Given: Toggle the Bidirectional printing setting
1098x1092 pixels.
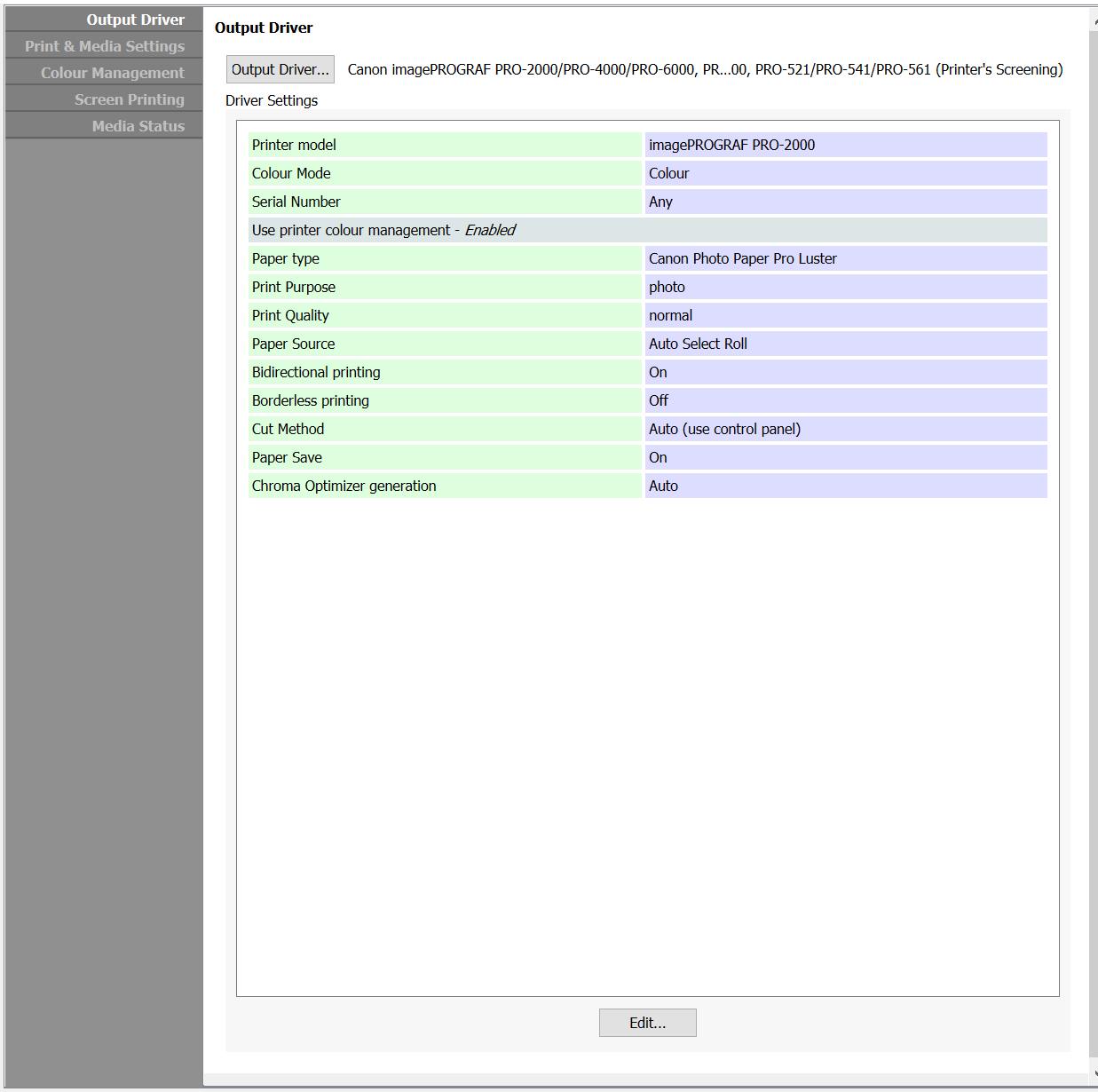Looking at the screenshot, I should 444,372.
